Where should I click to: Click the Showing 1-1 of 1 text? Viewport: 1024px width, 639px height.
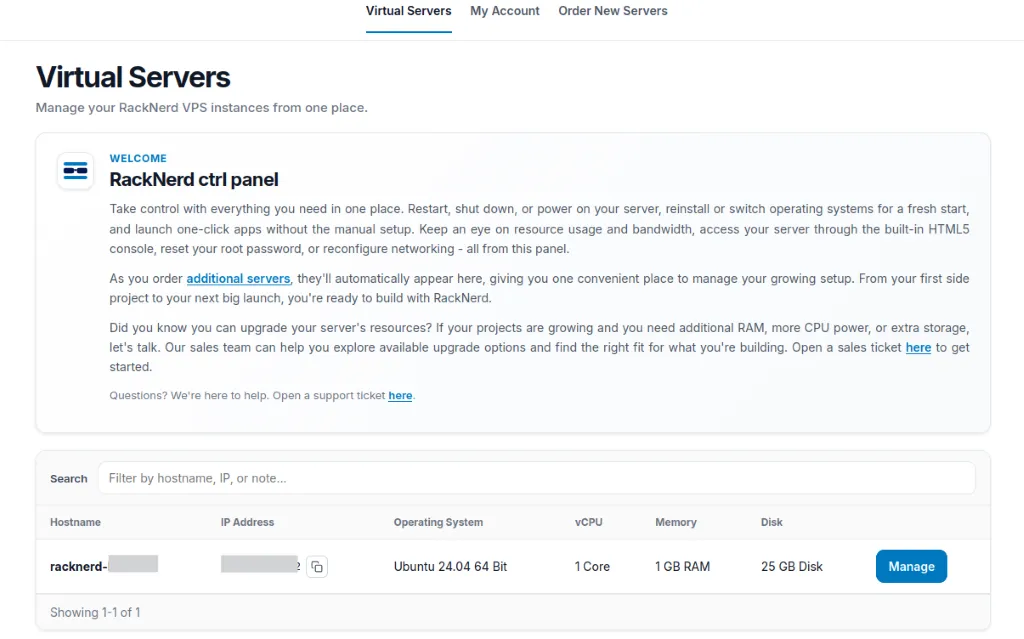click(x=95, y=612)
